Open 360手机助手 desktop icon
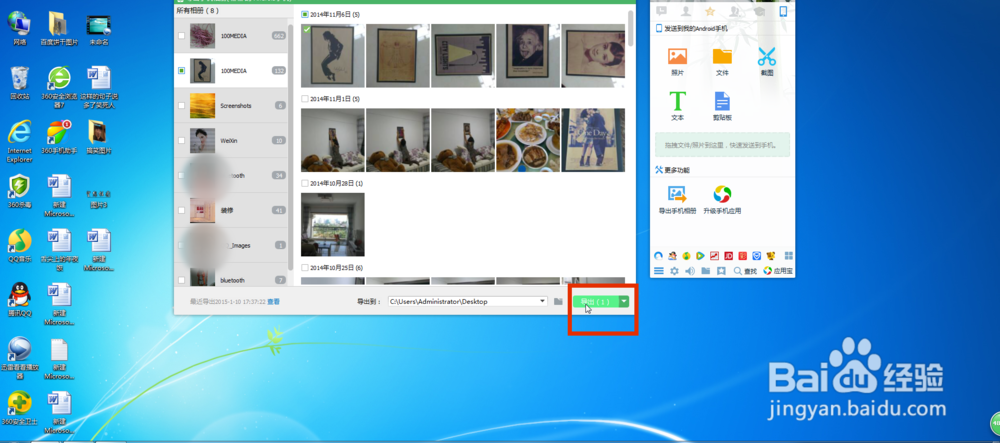This screenshot has width=1000, height=443. pyautogui.click(x=59, y=137)
